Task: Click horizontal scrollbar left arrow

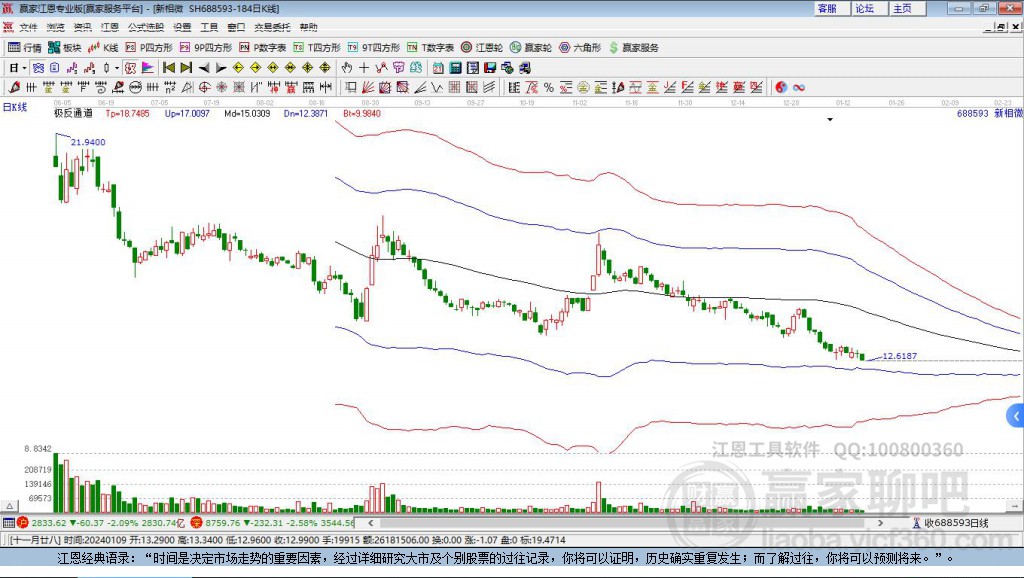Action: (x=371, y=523)
